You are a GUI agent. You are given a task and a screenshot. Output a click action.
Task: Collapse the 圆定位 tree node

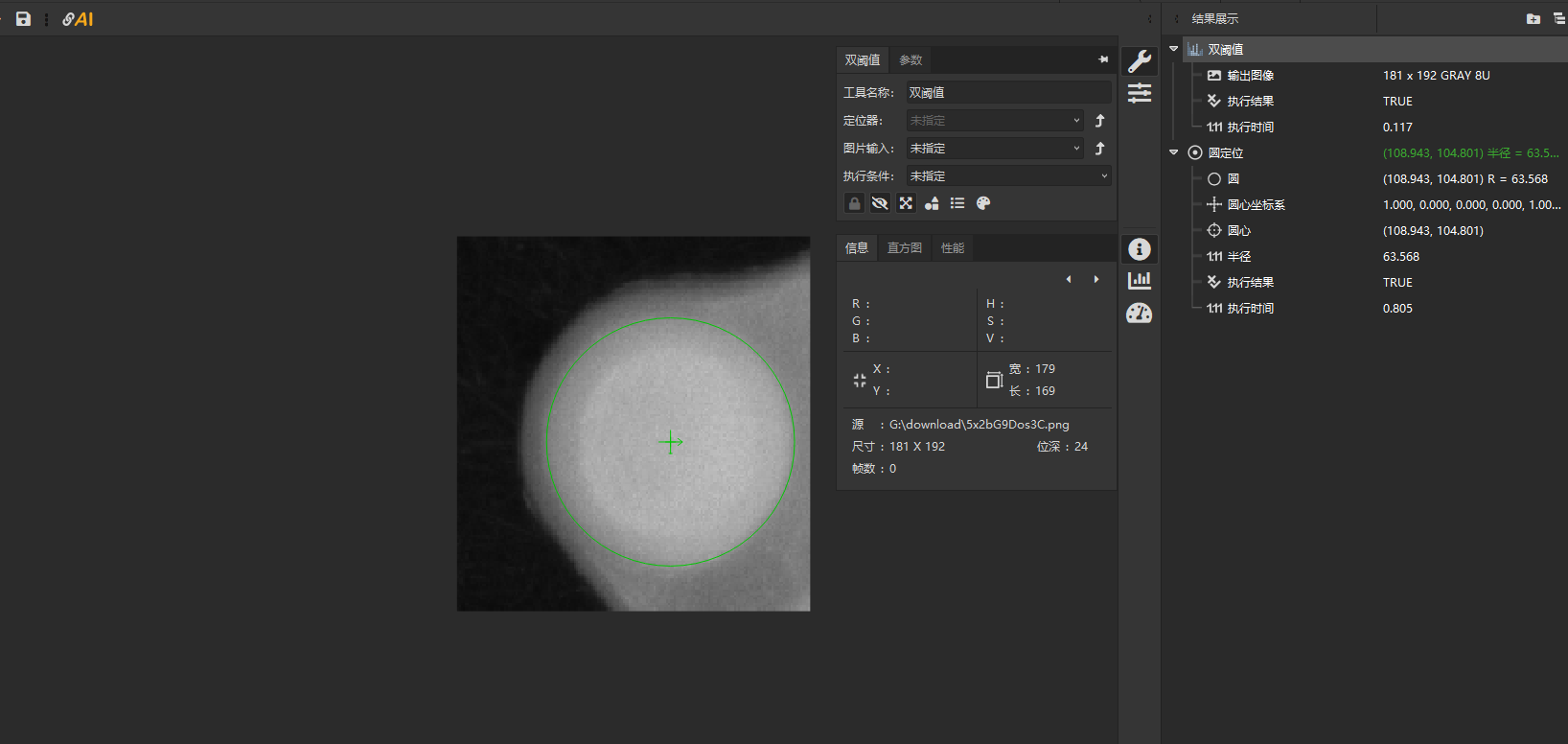[1174, 152]
